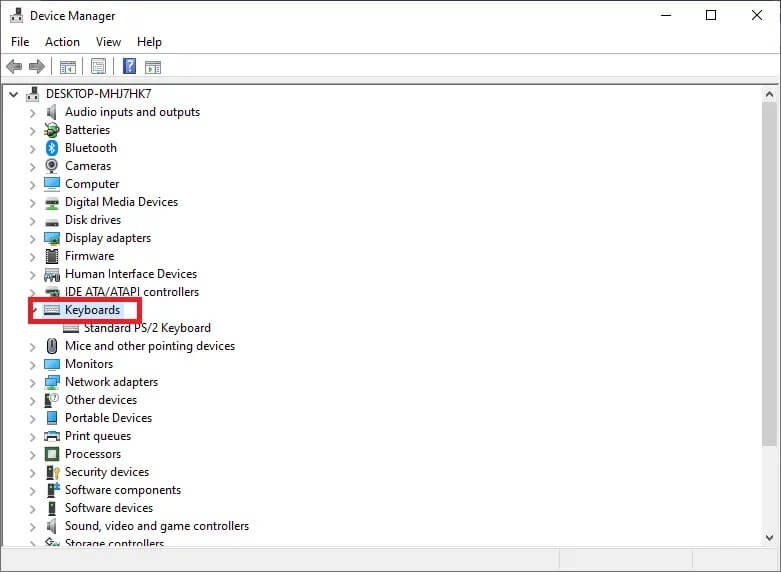
Task: Select Standard PS/2 Keyboard device
Action: 147,328
